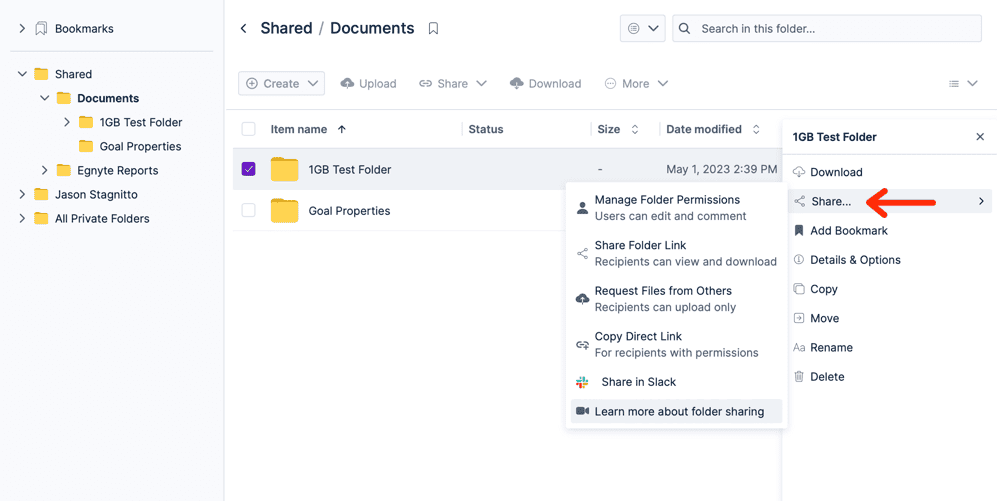Click the Download cloud icon in toolbar
Screen dimensions: 997x501
[x=517, y=83]
